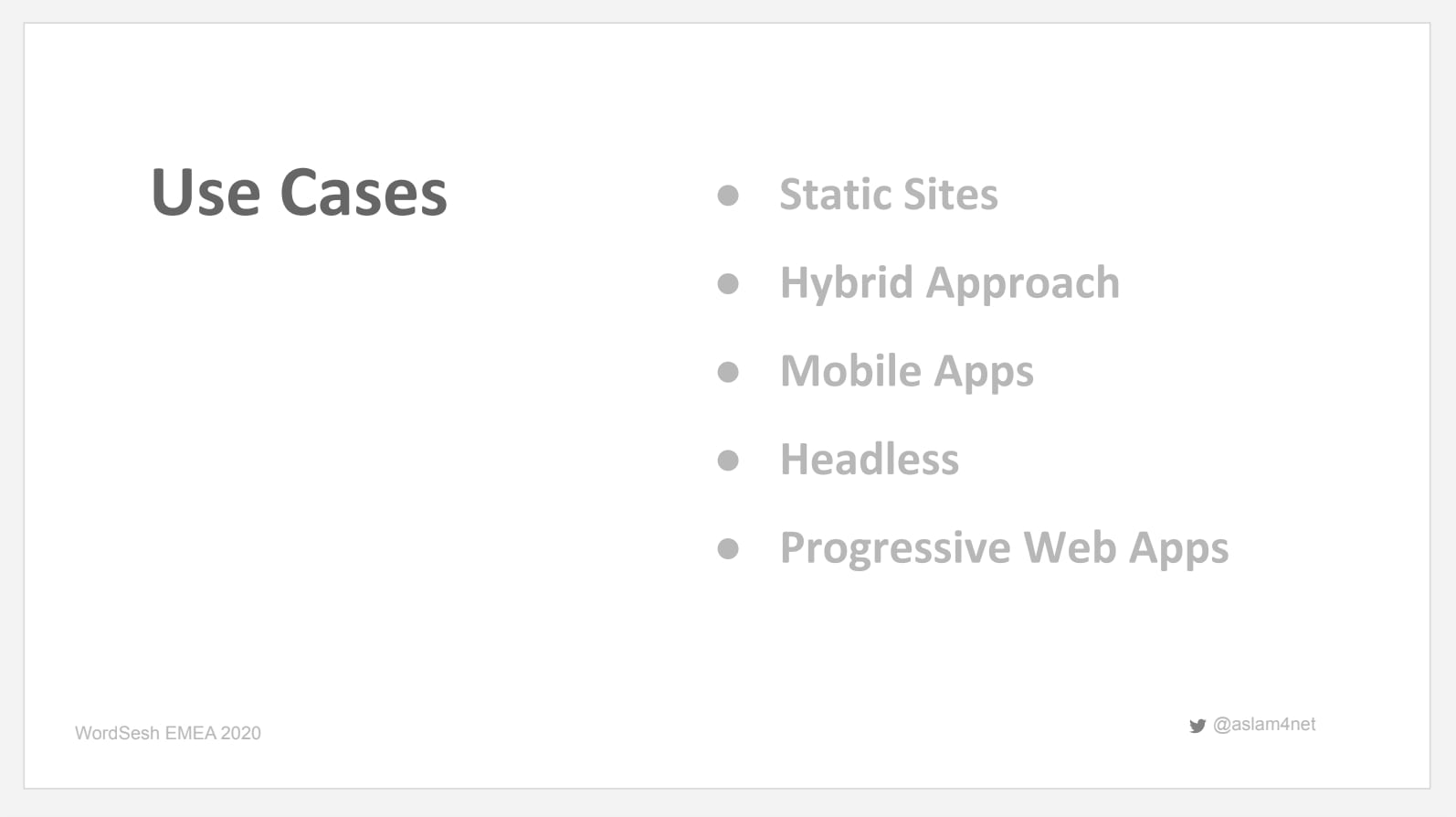
Task: Open the @aslam4net Twitter handle
Action: (x=1264, y=725)
